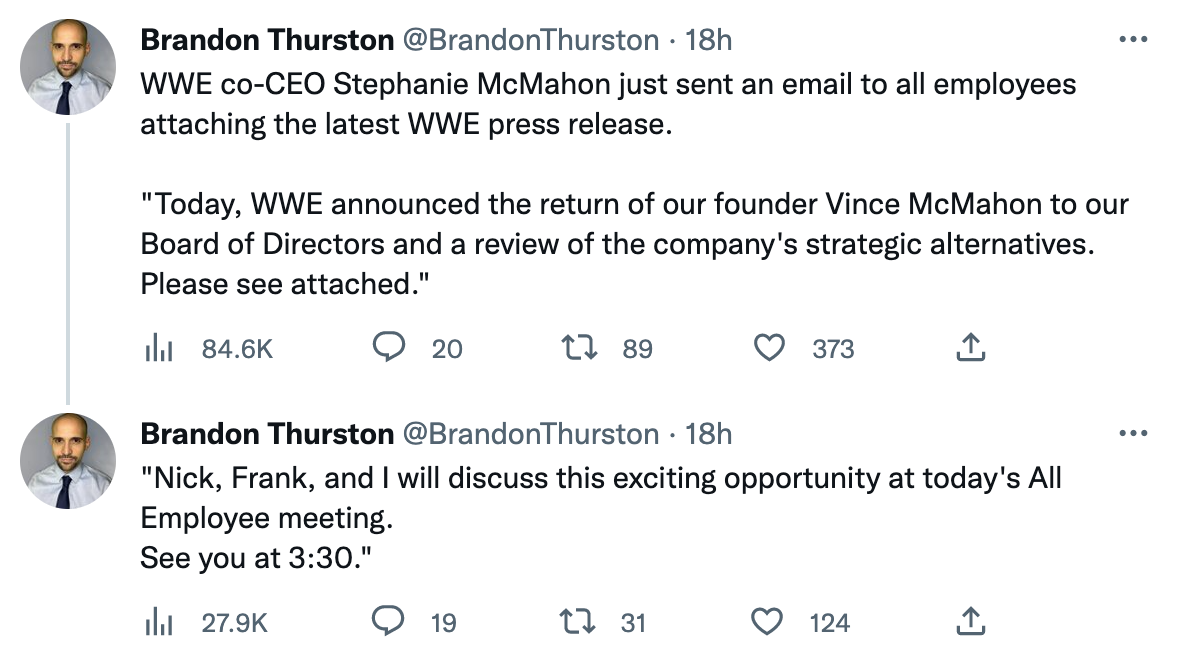Image resolution: width=1178 pixels, height=660 pixels.
Task: Click the reply icon on the first tweet
Action: click(390, 347)
